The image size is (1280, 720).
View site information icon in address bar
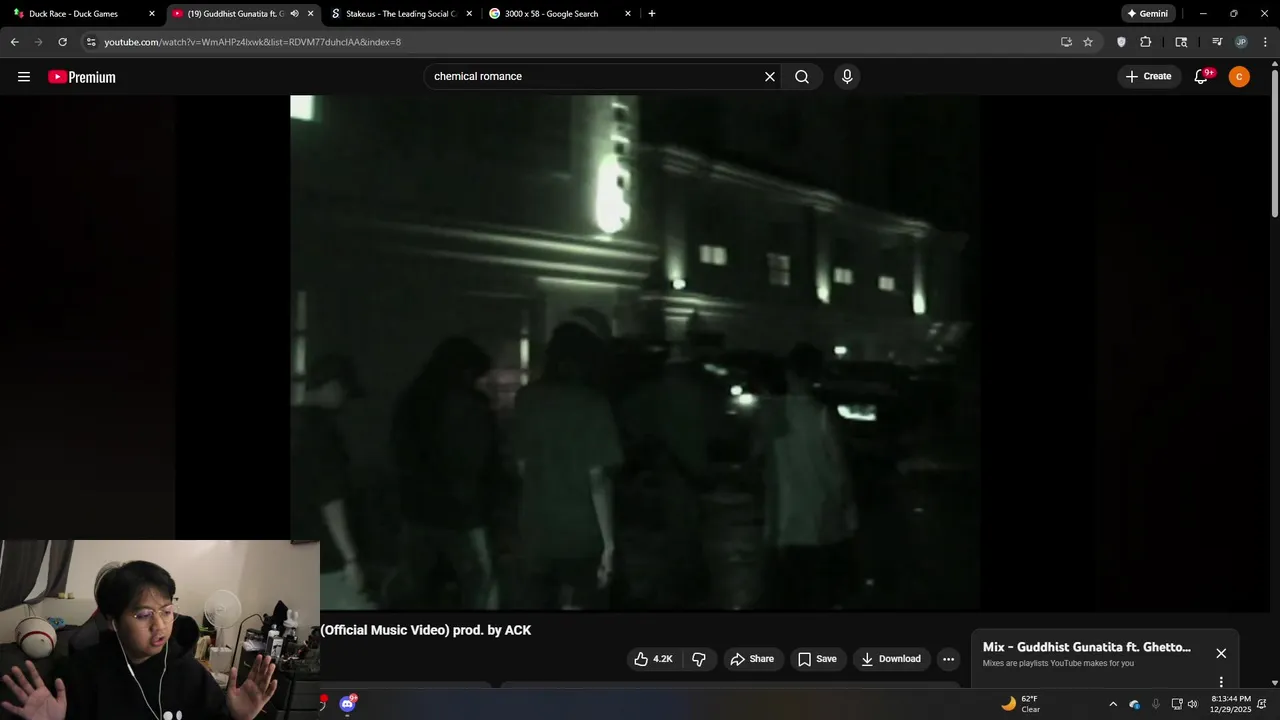point(91,42)
